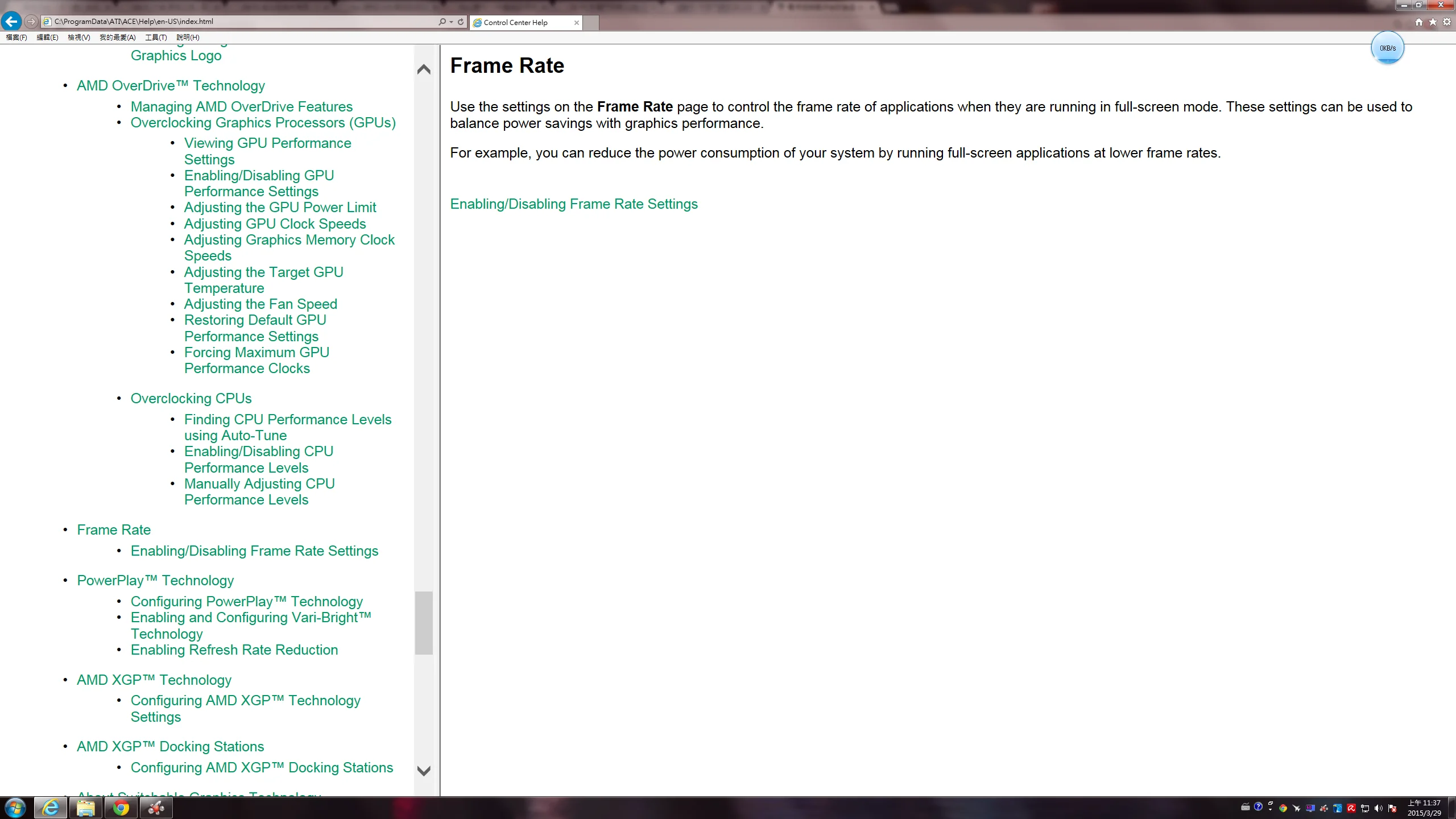
Task: Open Adjusting GPU Clock Speeds topic
Action: tap(275, 224)
